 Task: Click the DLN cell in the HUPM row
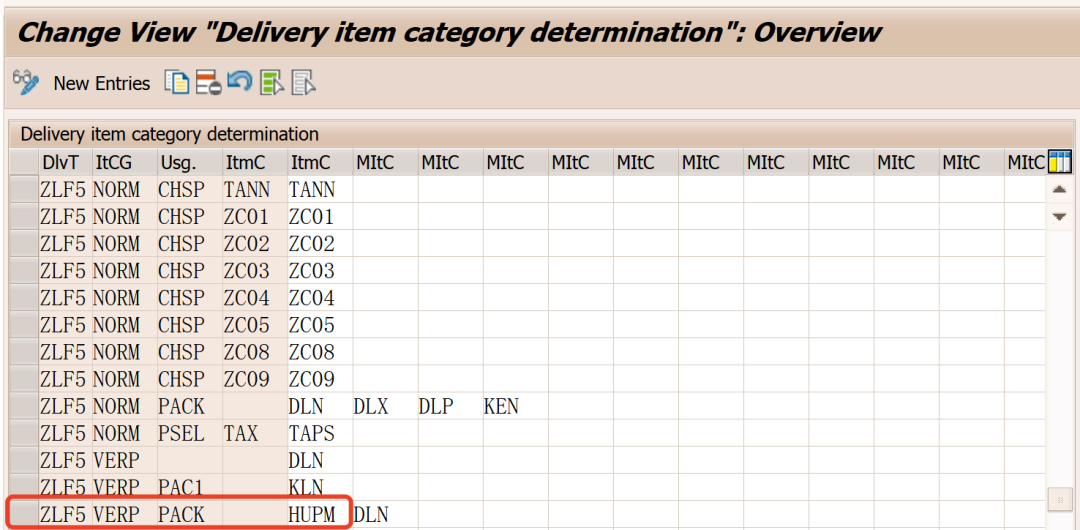[x=385, y=514]
